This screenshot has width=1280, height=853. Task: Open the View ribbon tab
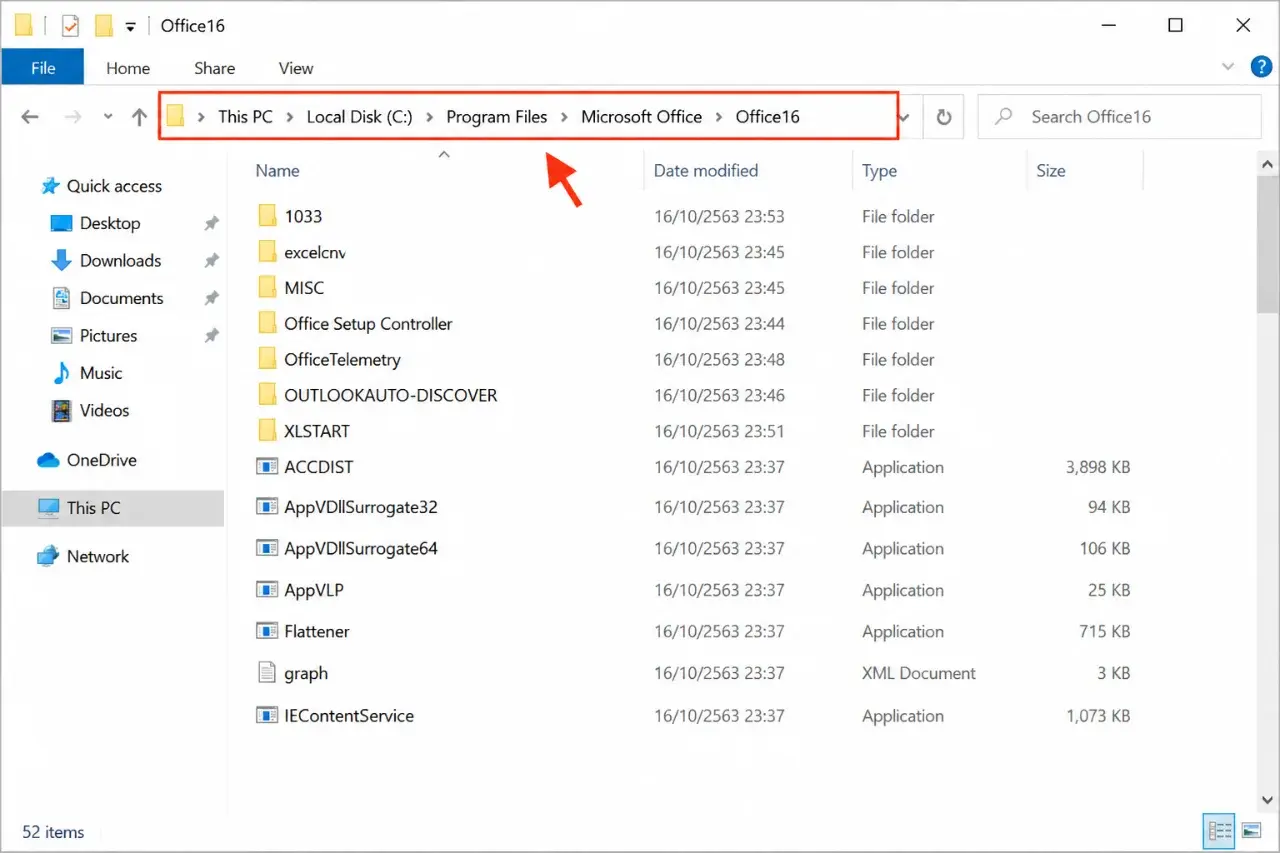(296, 68)
